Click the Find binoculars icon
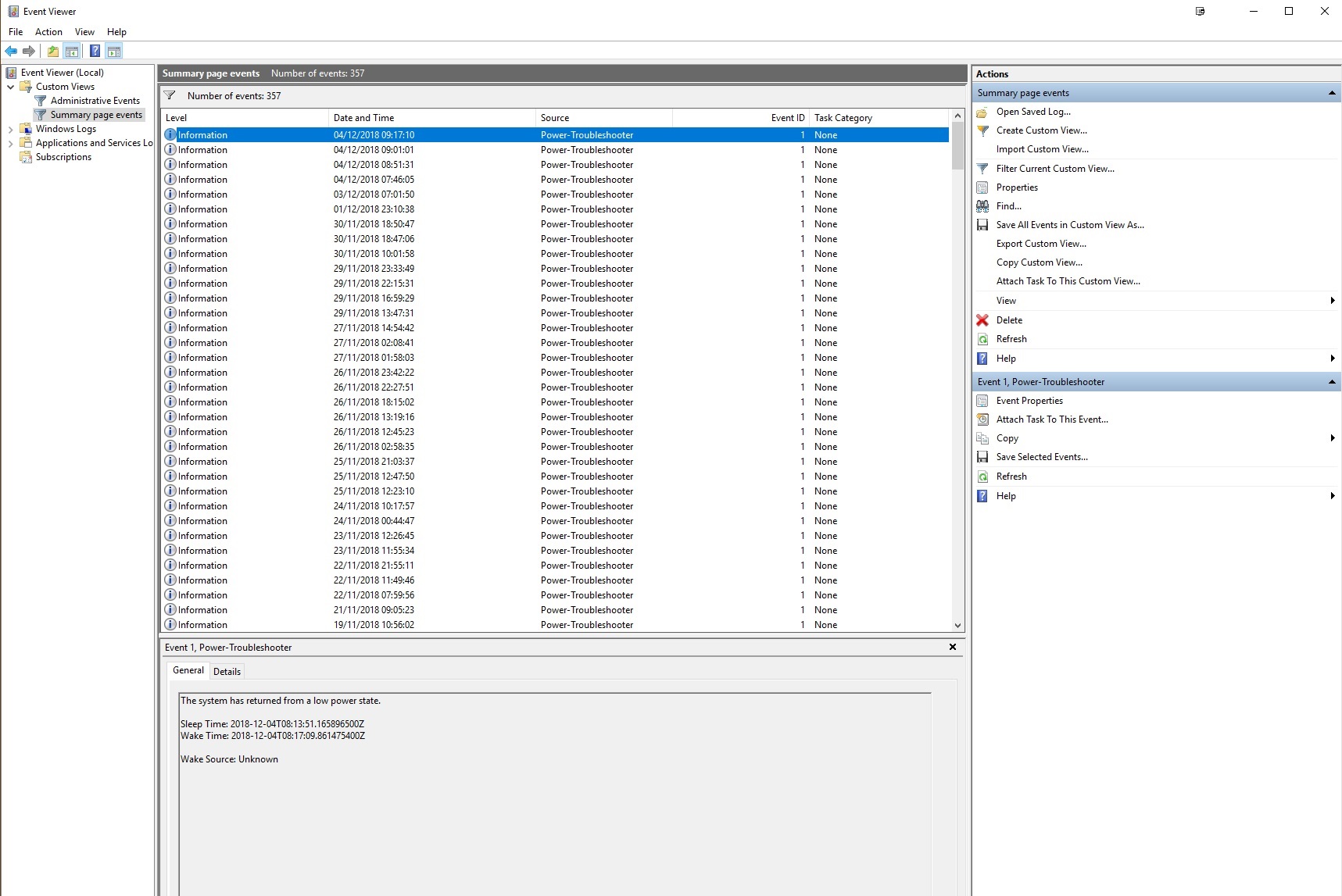 click(x=982, y=206)
